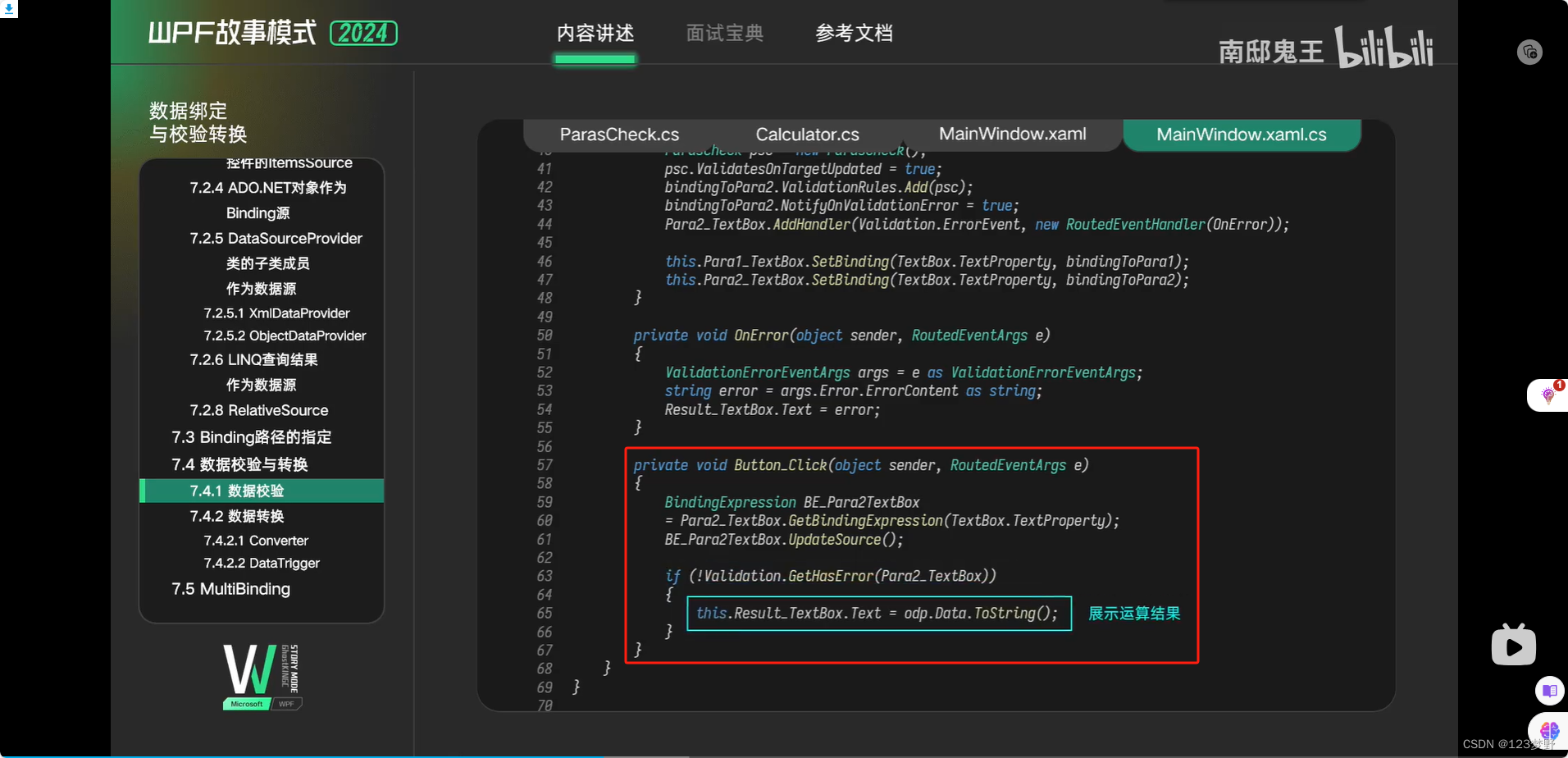Click the round grey icon with a plus badge

[1529, 53]
